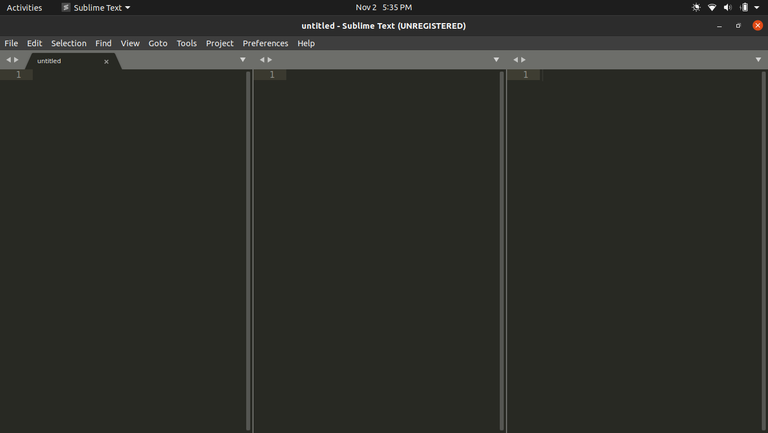Click the volume speaker icon
This screenshot has width=768, height=433.
click(x=728, y=7)
